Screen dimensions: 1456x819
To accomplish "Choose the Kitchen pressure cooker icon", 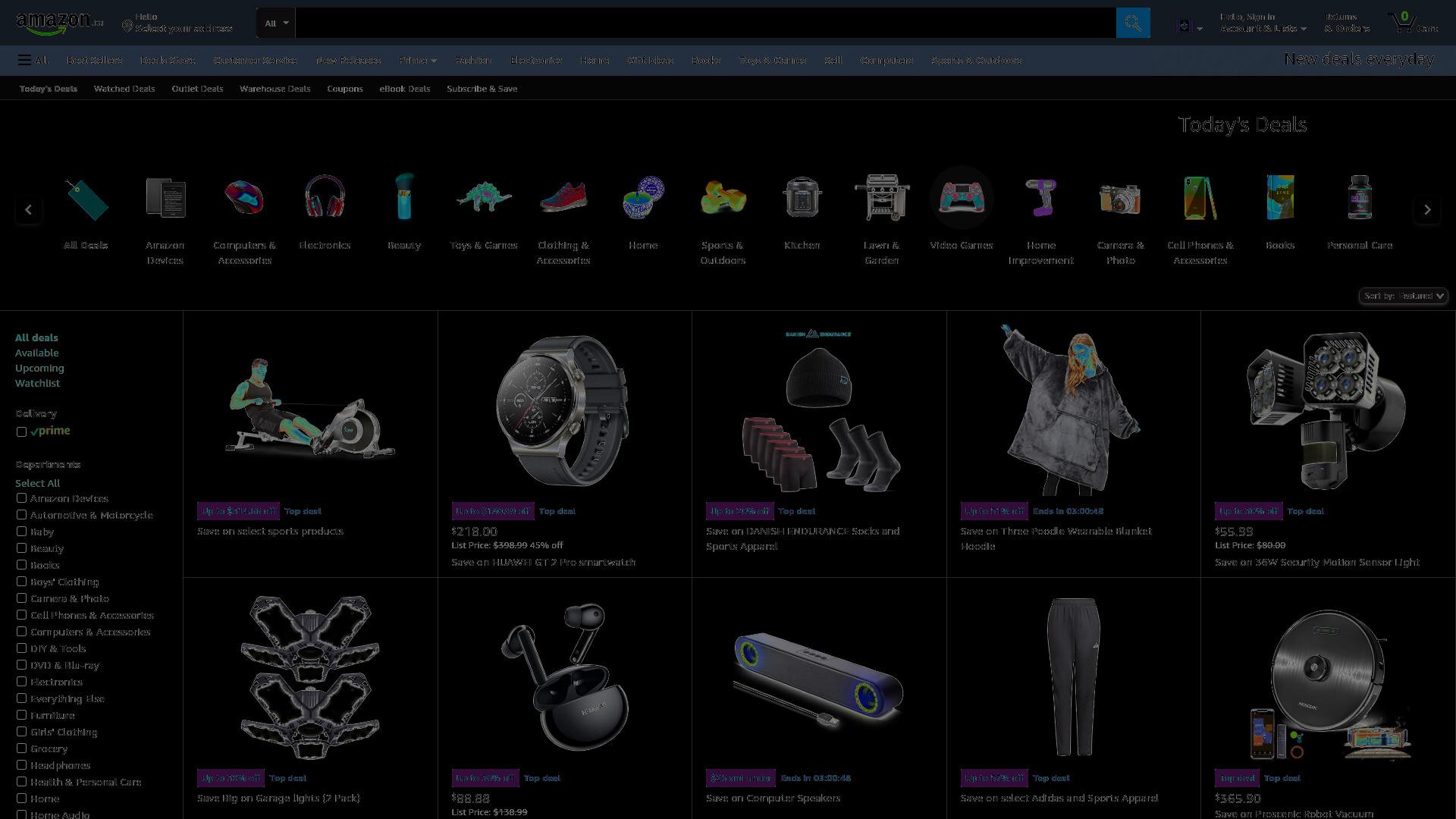I will pyautogui.click(x=802, y=197).
